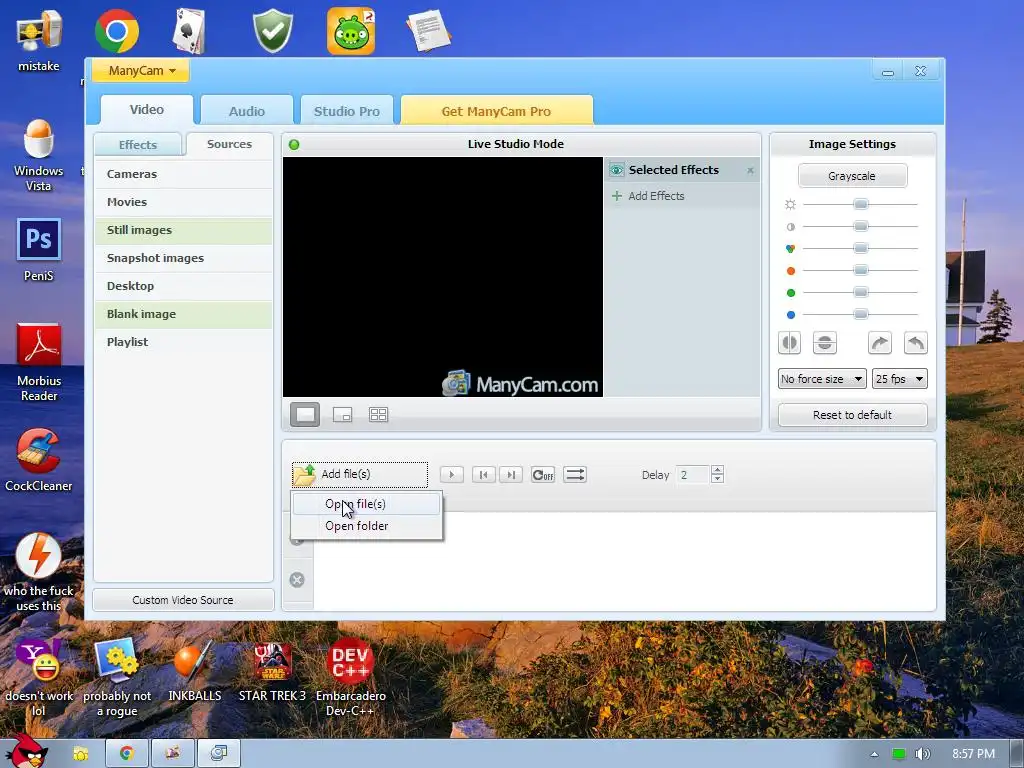Close the Selected Effects panel

(x=750, y=170)
